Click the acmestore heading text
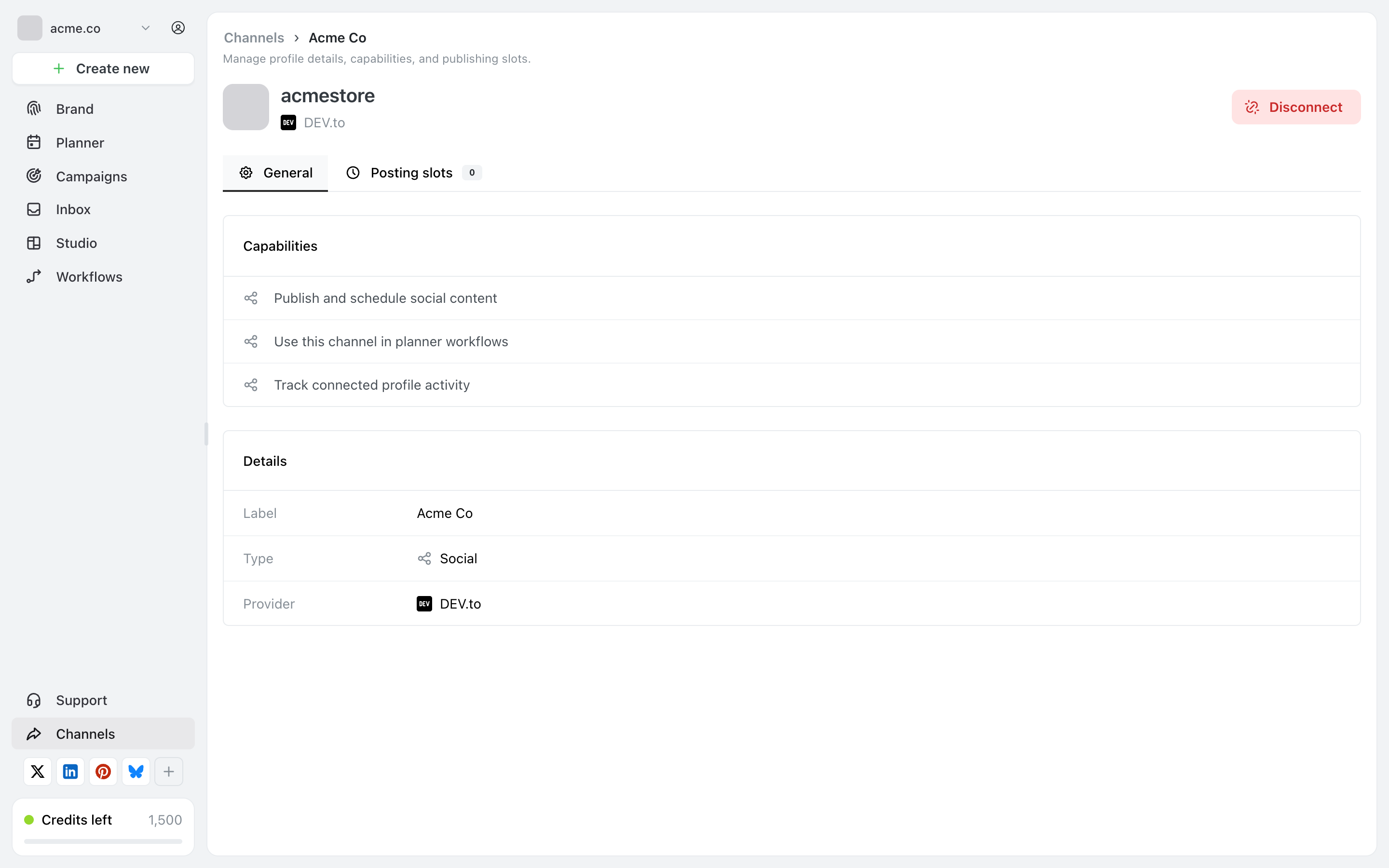Viewport: 1389px width, 868px height. (x=328, y=96)
